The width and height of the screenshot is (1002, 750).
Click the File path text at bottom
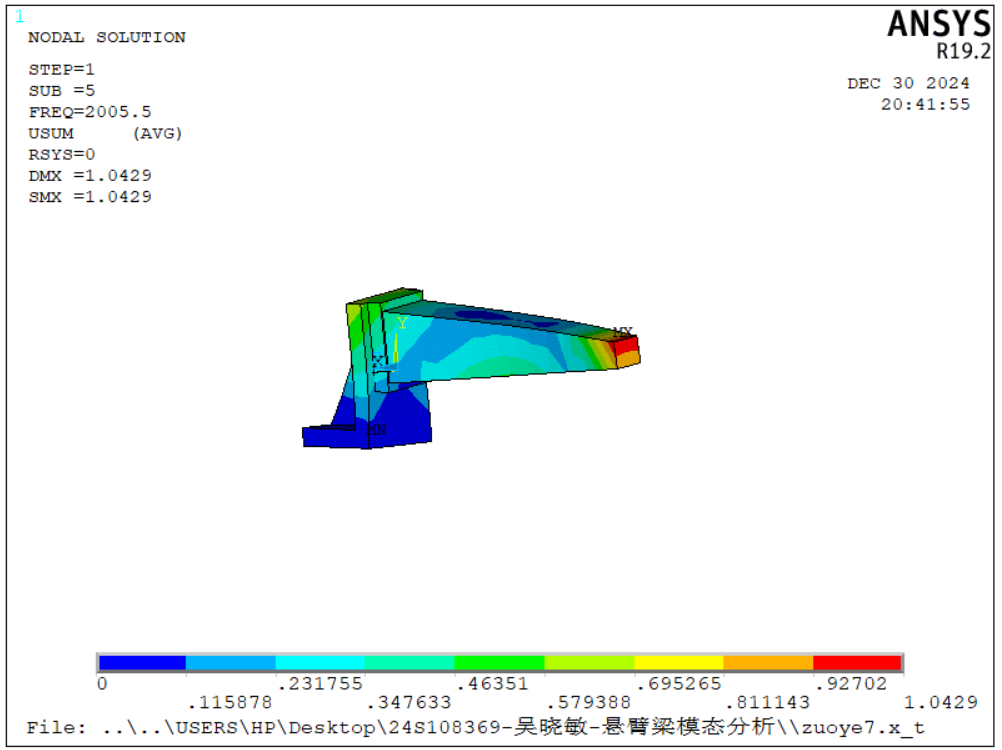[475, 727]
